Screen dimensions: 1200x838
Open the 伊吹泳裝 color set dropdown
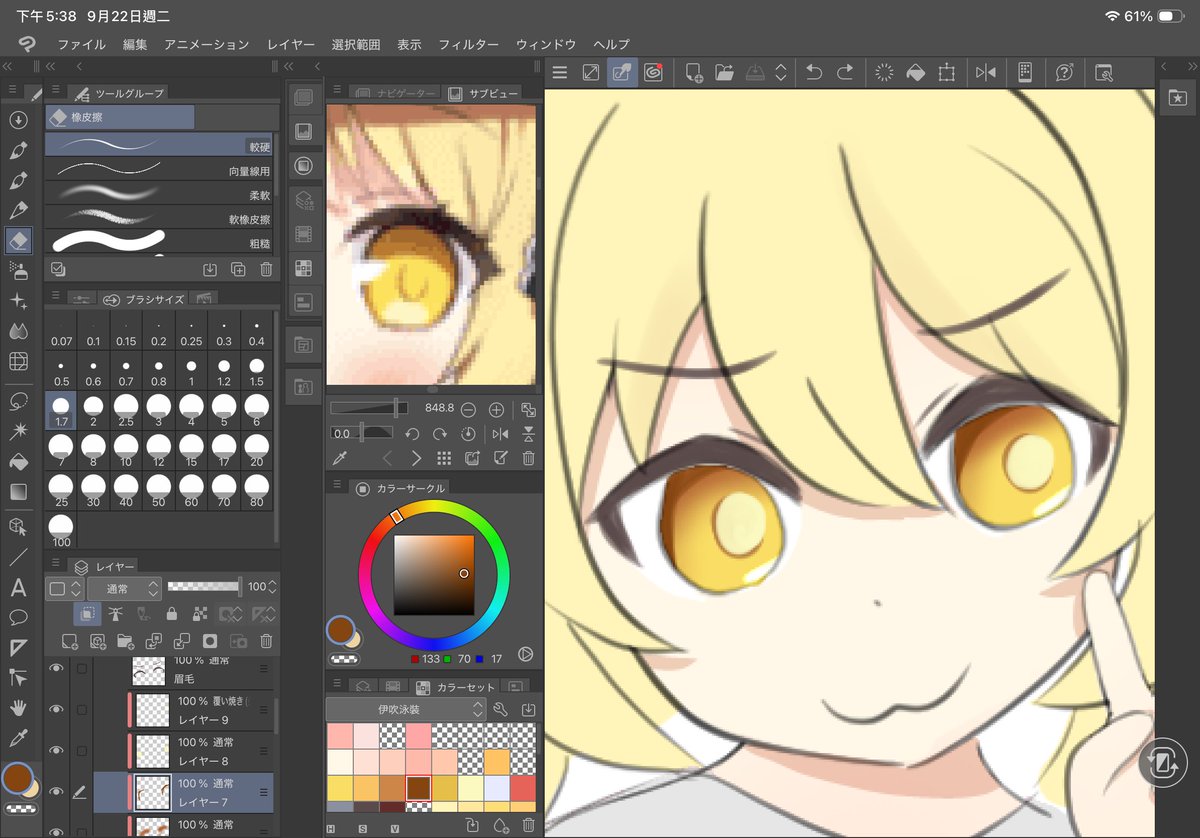point(405,709)
